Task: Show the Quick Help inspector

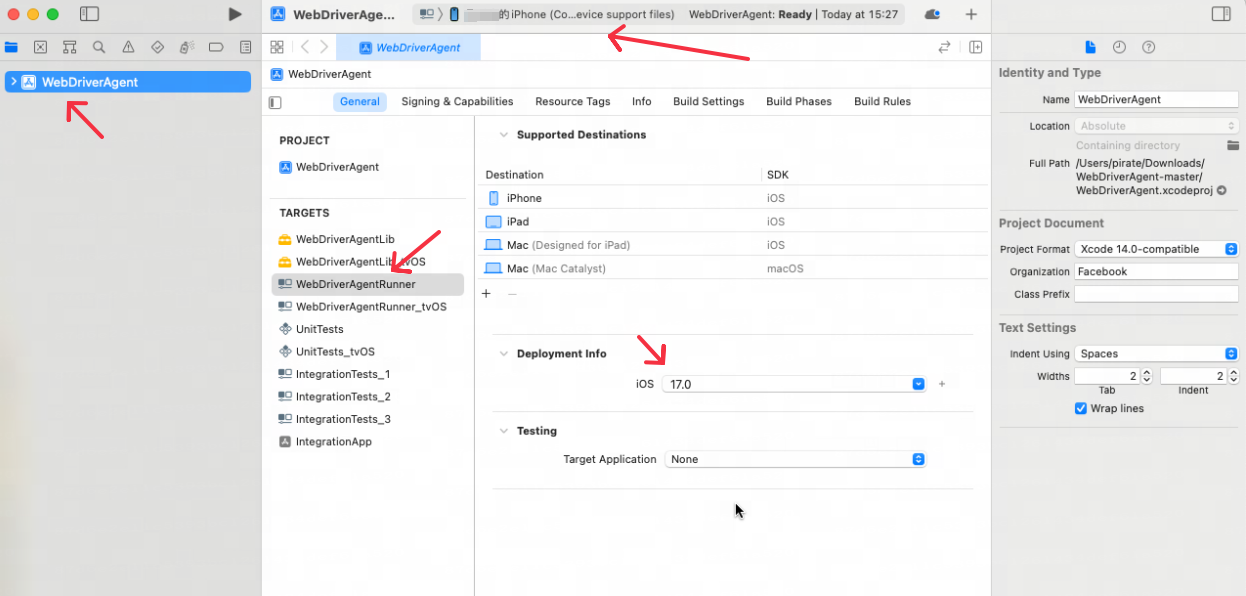Action: click(x=1148, y=47)
